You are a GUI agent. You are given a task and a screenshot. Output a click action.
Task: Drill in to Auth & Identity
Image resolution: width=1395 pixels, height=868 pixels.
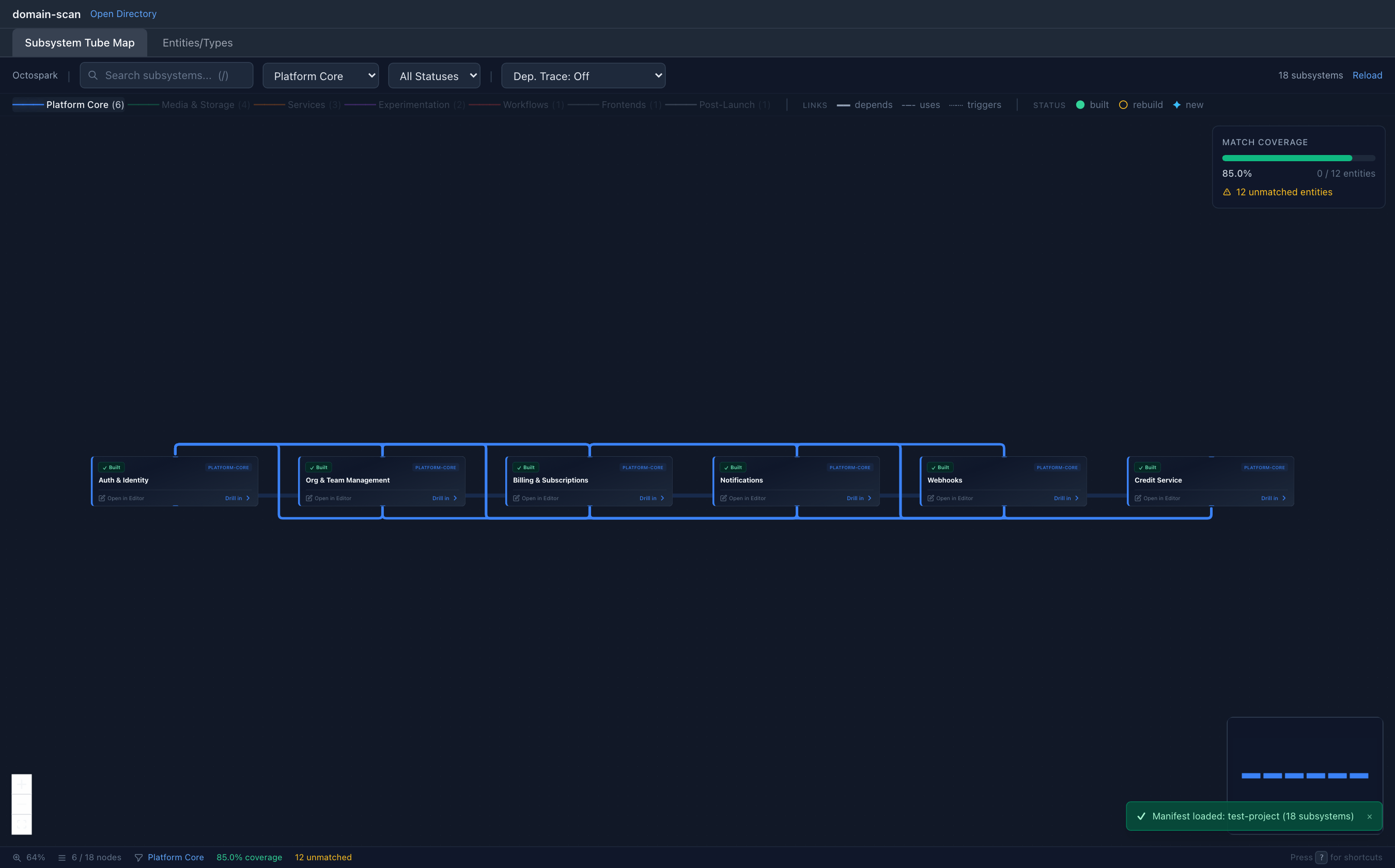click(x=238, y=498)
